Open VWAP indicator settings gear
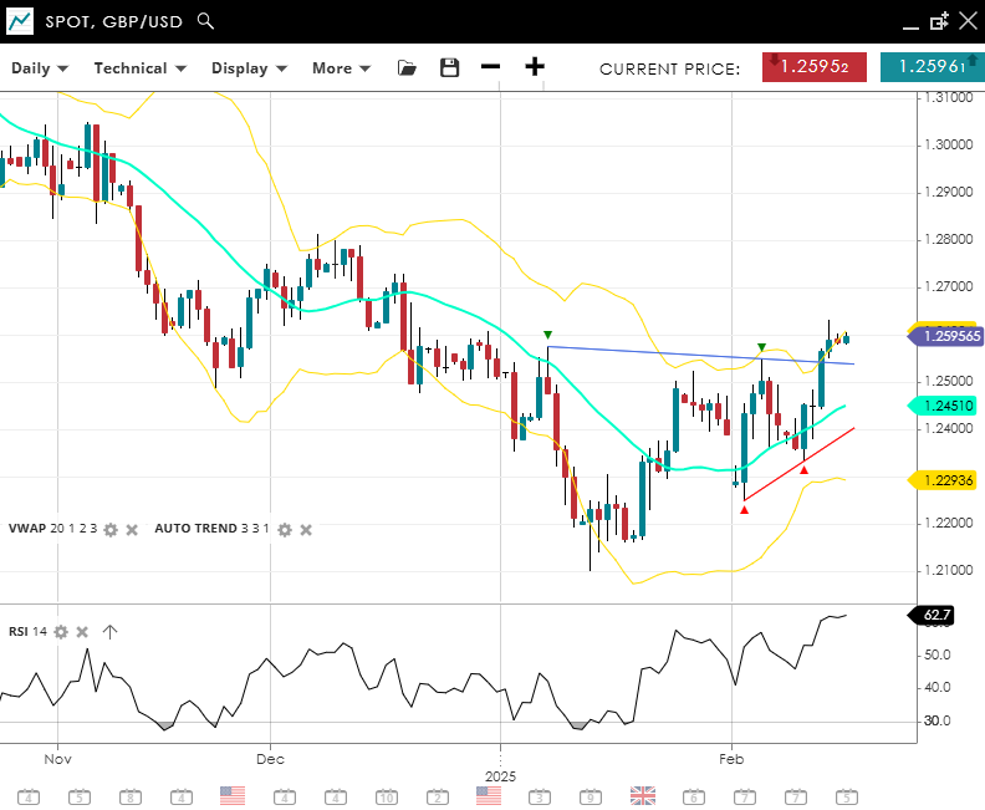 [x=111, y=529]
